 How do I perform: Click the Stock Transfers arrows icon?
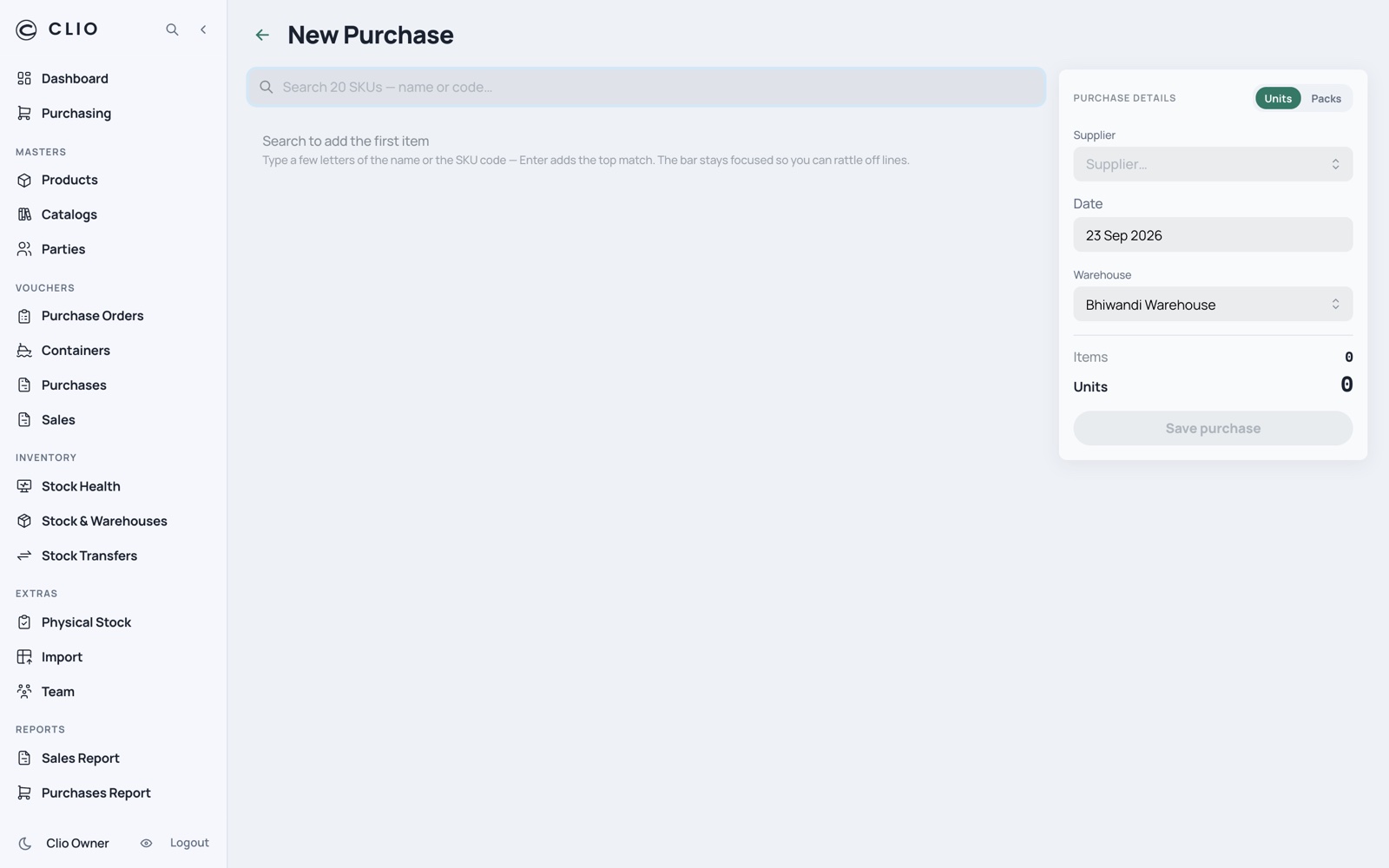[x=24, y=556]
